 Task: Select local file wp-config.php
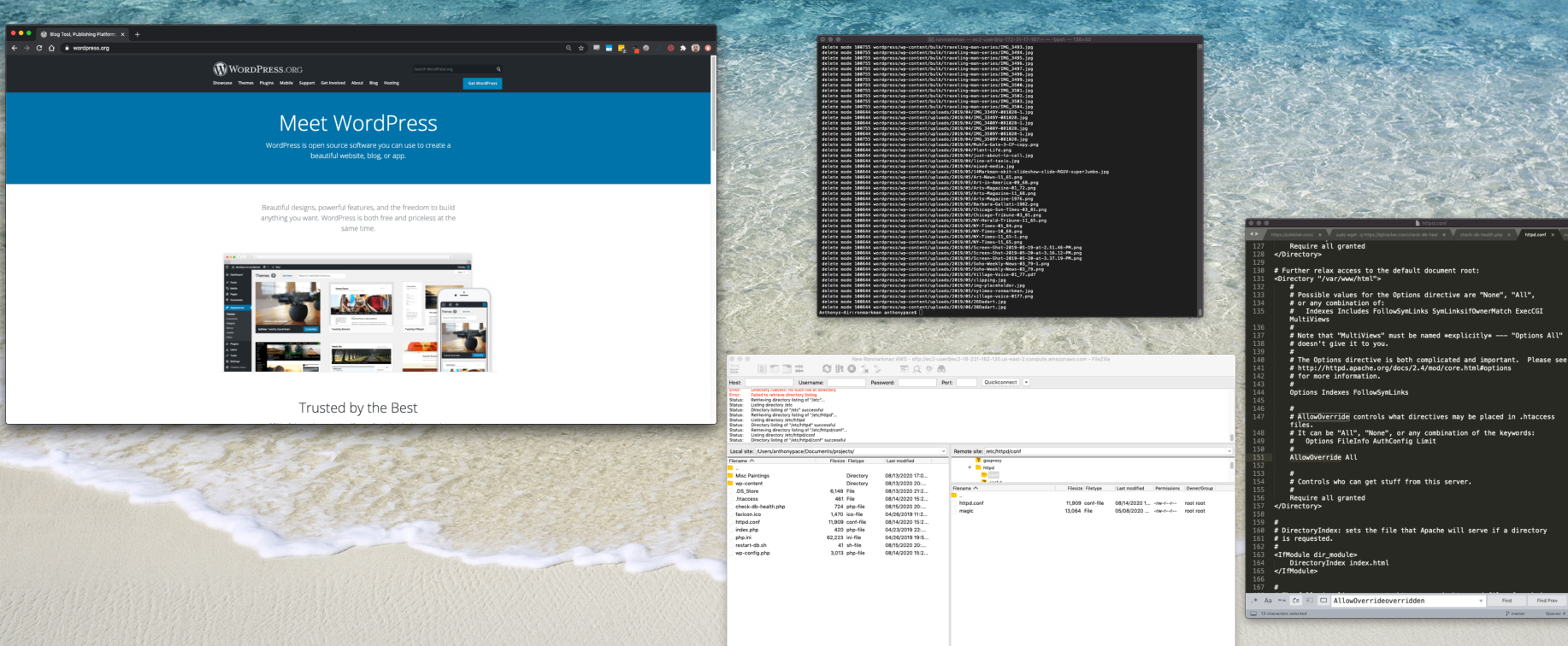[x=752, y=553]
